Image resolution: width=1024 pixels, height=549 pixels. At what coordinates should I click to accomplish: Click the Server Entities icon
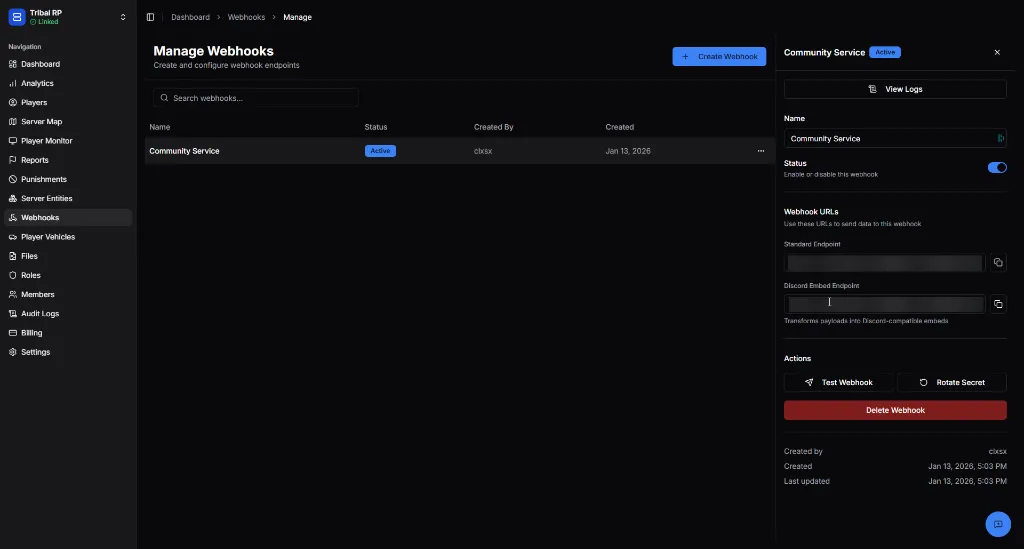[12, 198]
